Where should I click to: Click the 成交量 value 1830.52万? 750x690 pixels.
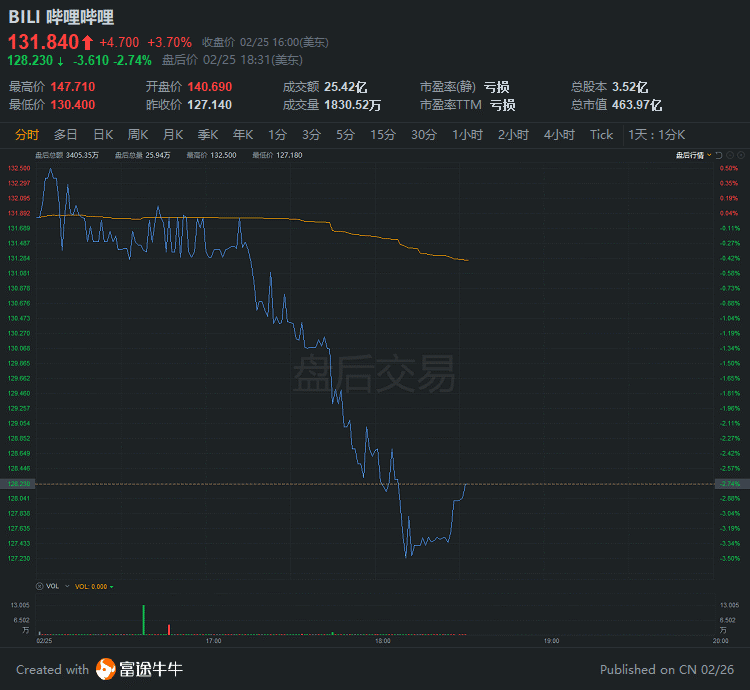[353, 105]
